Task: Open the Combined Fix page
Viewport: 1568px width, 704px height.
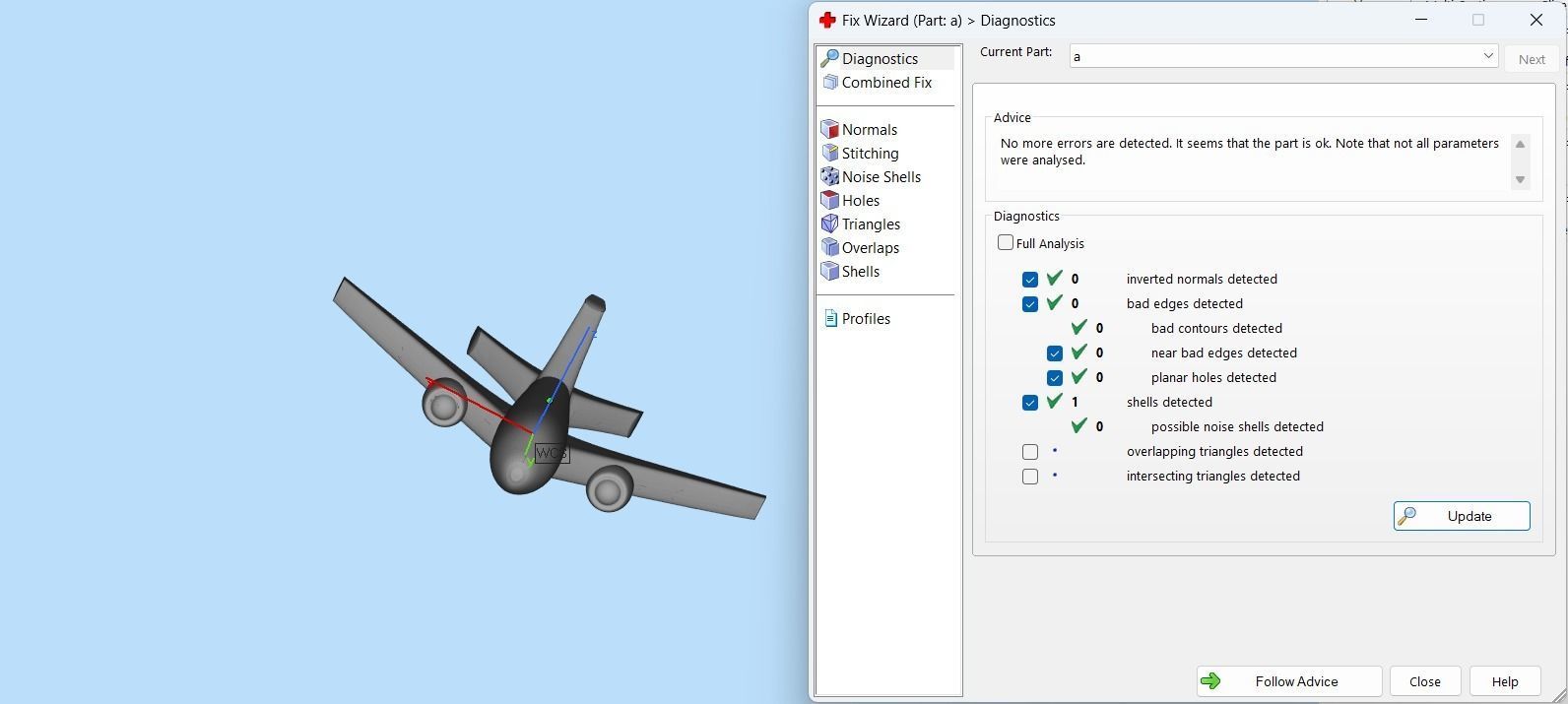Action: [x=886, y=83]
